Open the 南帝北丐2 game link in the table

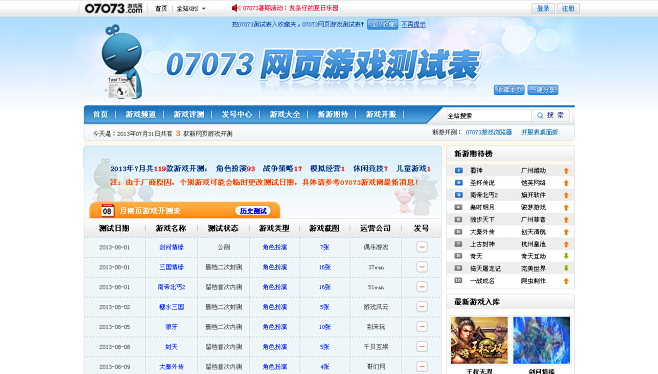click(171, 287)
